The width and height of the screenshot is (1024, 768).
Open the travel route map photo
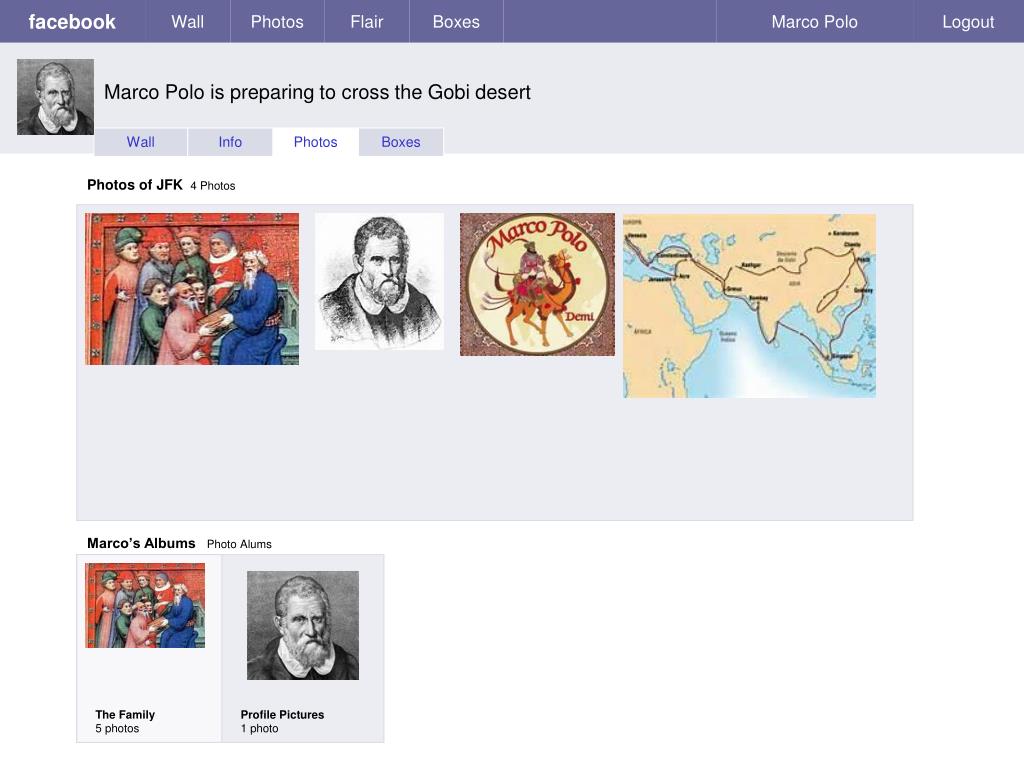[x=749, y=306]
